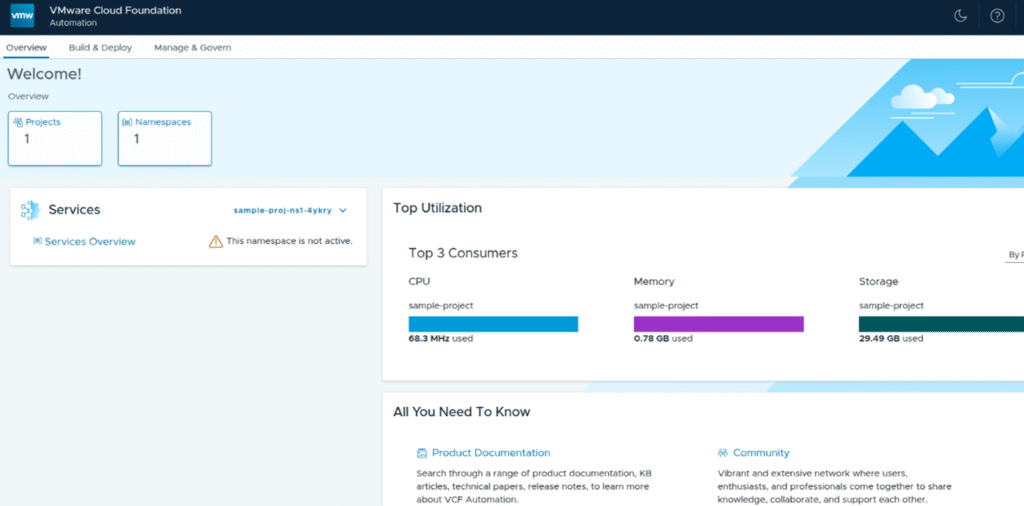This screenshot has width=1024, height=506.
Task: Click the Product Documentation book icon
Action: (422, 453)
